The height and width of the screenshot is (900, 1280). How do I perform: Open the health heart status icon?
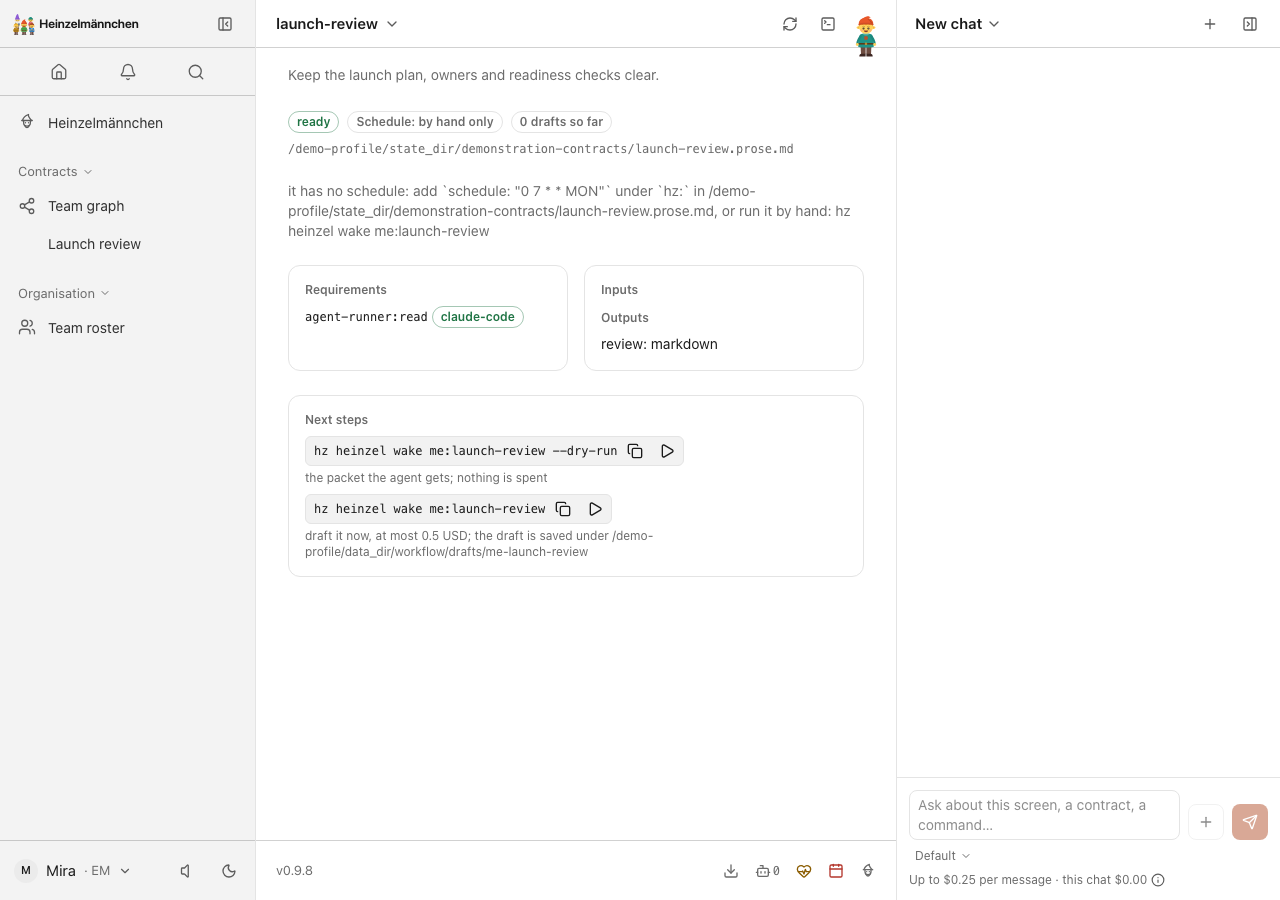[x=804, y=871]
